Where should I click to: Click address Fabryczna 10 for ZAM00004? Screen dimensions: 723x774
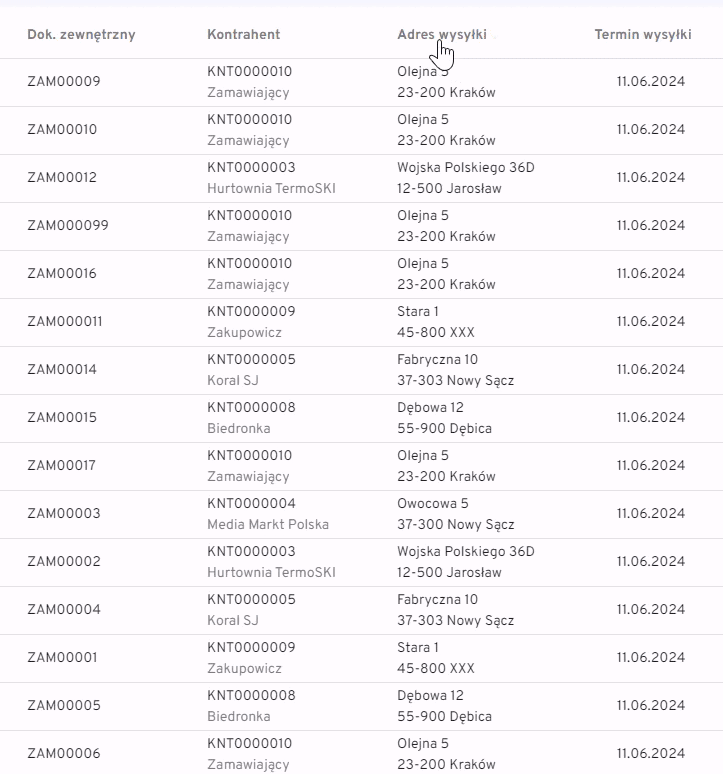(x=437, y=600)
